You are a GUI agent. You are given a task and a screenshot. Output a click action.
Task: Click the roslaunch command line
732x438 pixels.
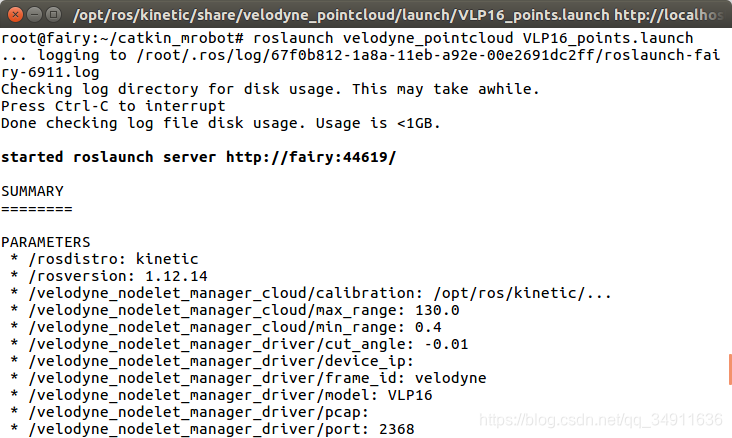click(347, 38)
